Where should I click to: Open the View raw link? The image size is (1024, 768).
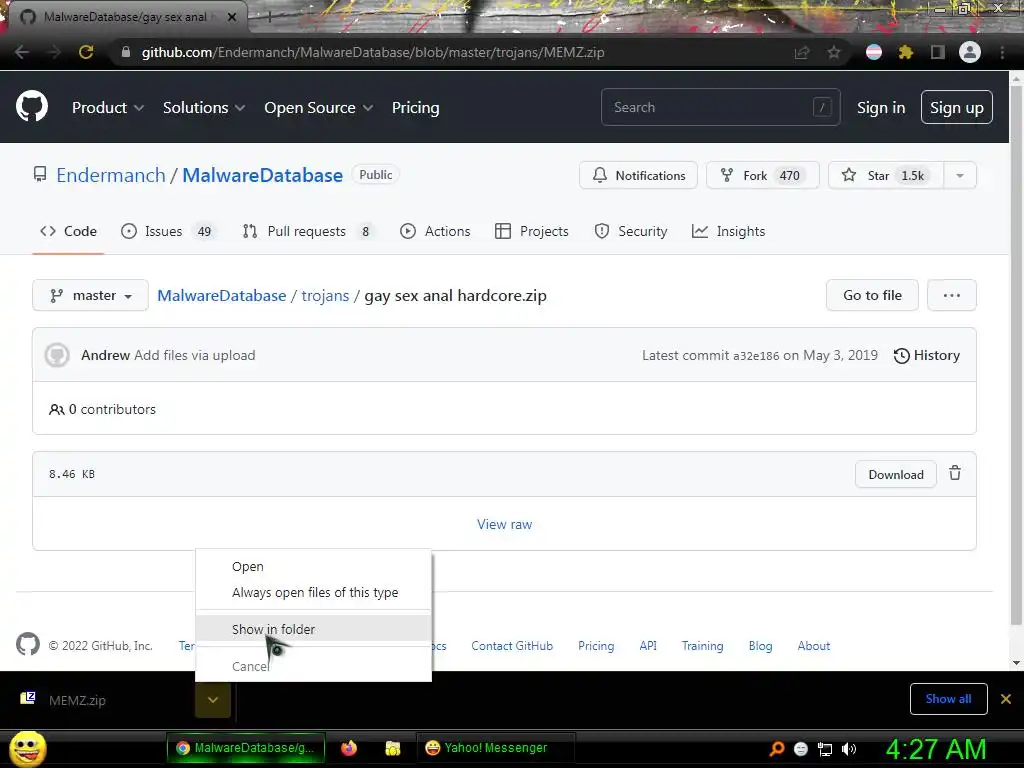click(x=504, y=524)
